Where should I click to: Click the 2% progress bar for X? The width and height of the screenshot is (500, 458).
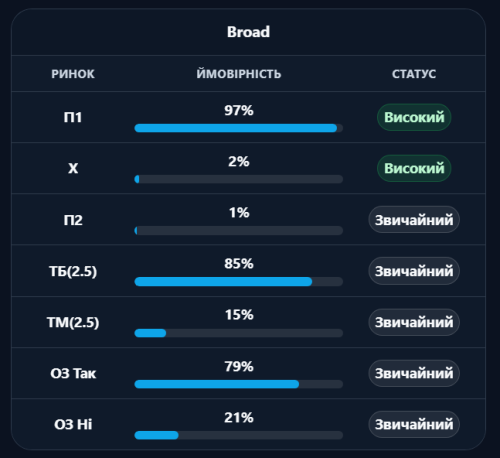pos(239,179)
